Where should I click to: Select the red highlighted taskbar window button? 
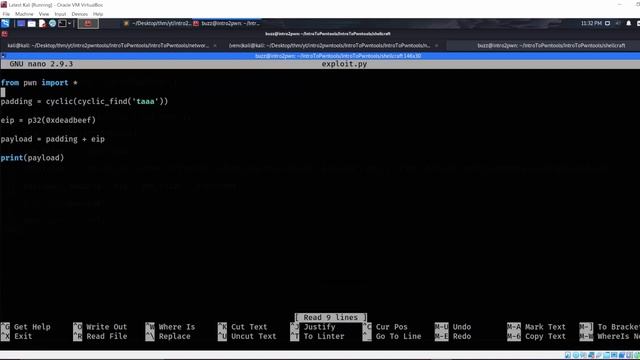click(x=88, y=24)
